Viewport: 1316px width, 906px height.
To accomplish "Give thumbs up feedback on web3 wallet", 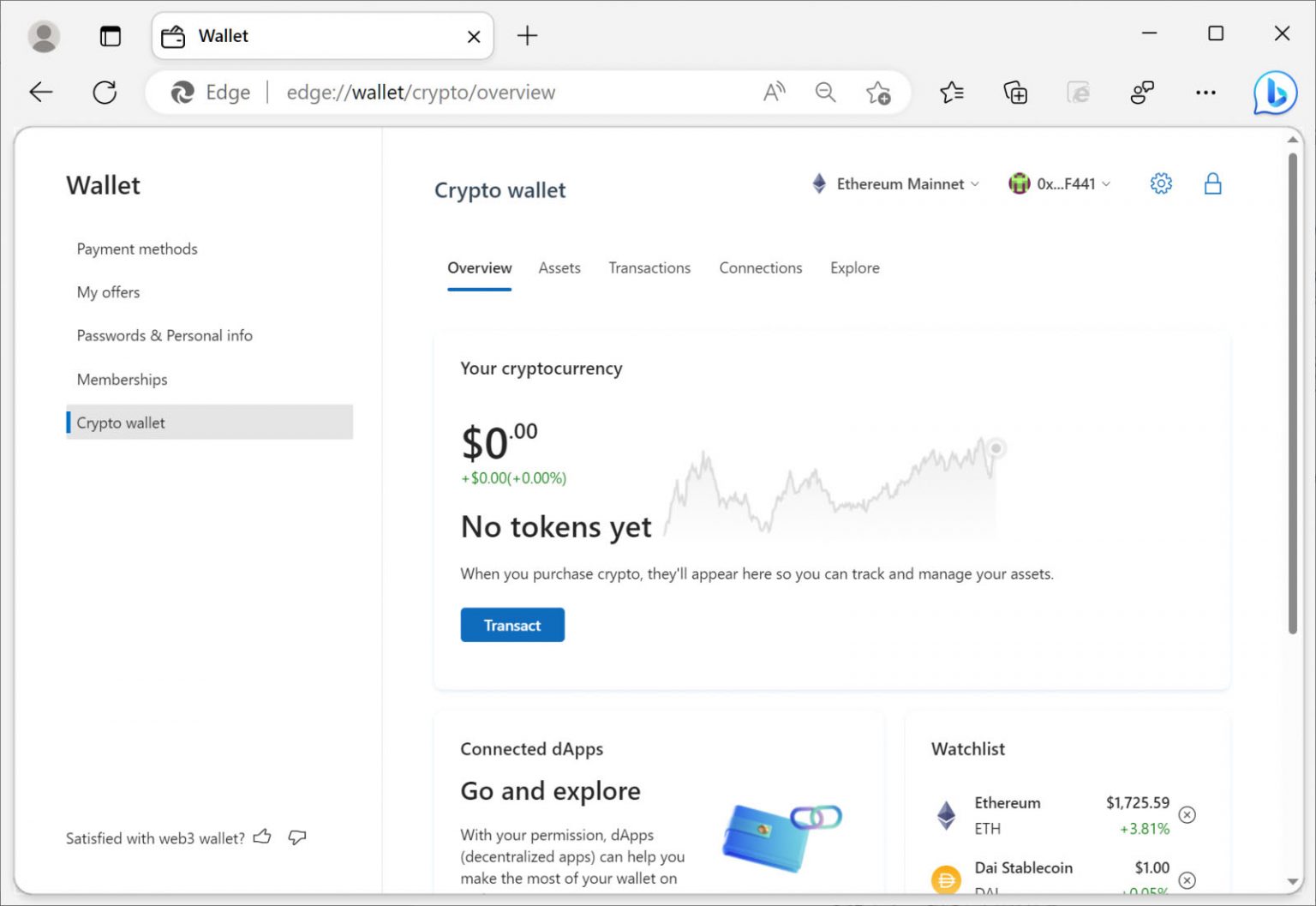I will pyautogui.click(x=263, y=836).
